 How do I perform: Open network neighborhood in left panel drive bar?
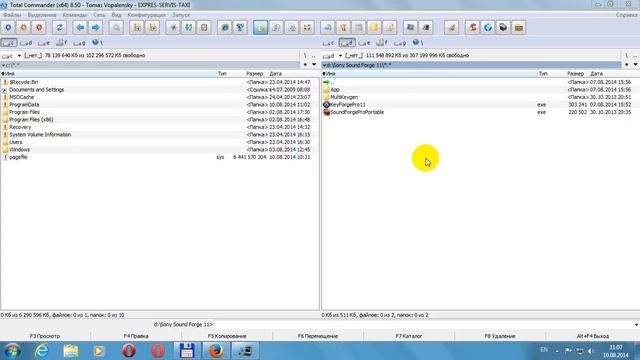point(97,42)
